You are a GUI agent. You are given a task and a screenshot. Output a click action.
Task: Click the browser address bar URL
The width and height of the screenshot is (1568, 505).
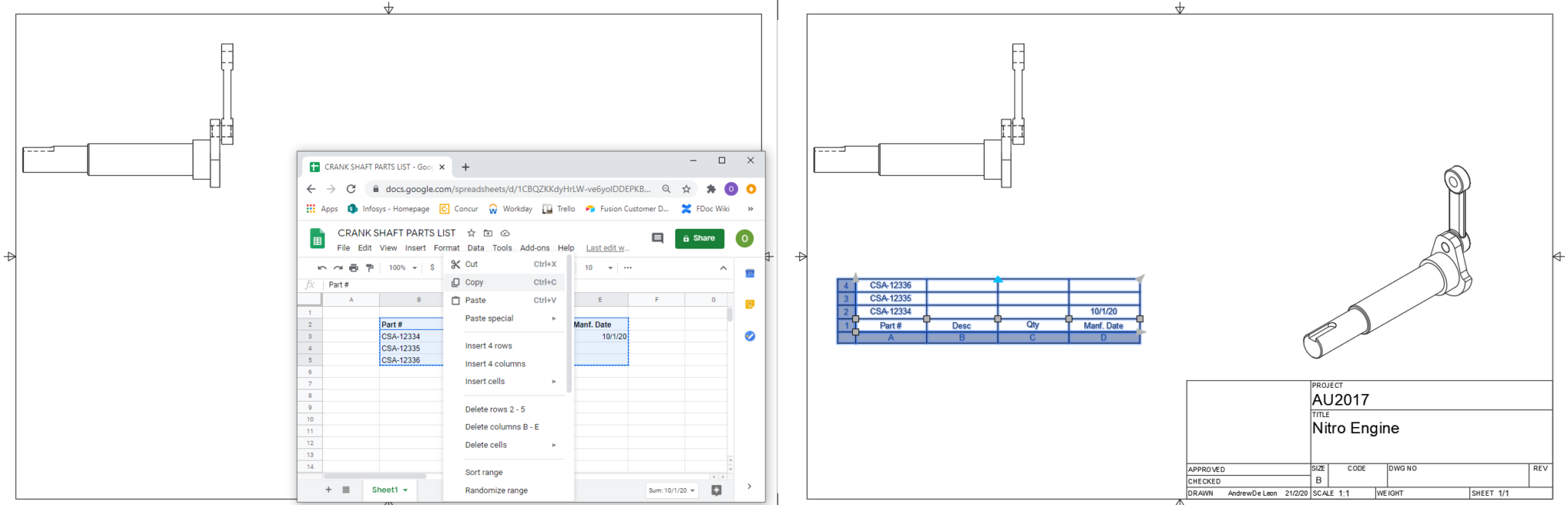(518, 189)
